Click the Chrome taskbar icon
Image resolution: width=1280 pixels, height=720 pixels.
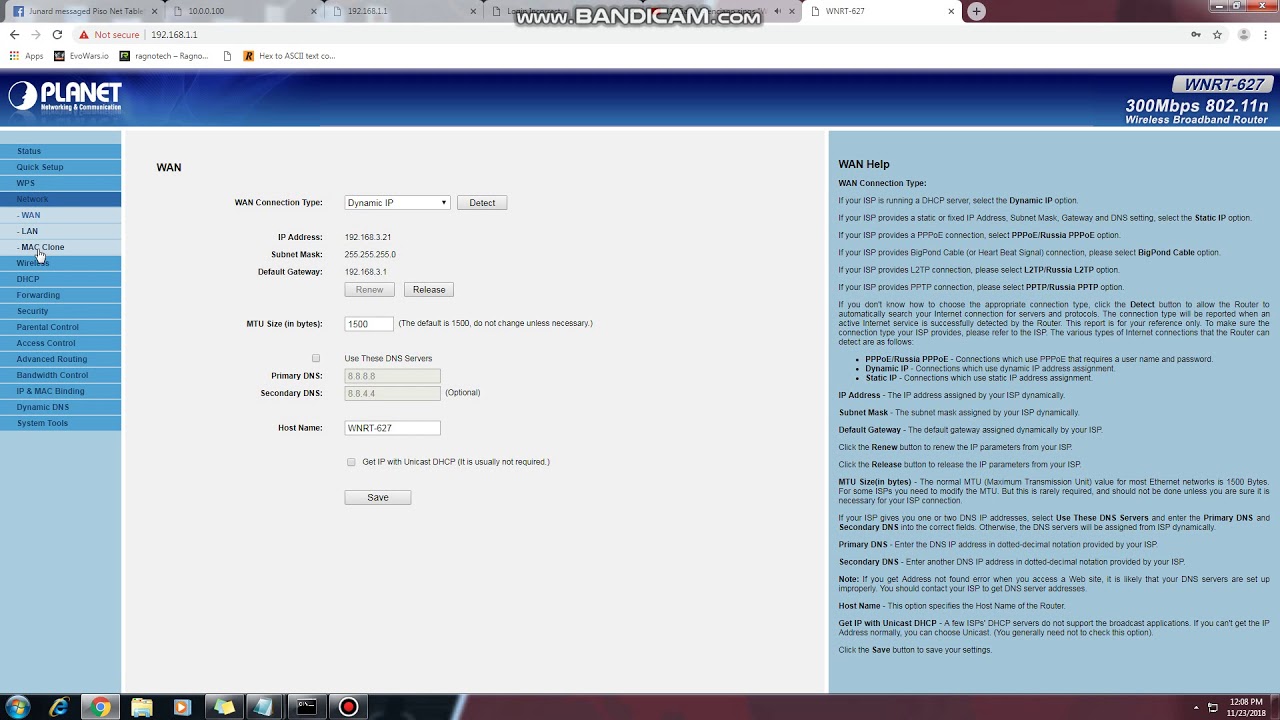coord(100,707)
